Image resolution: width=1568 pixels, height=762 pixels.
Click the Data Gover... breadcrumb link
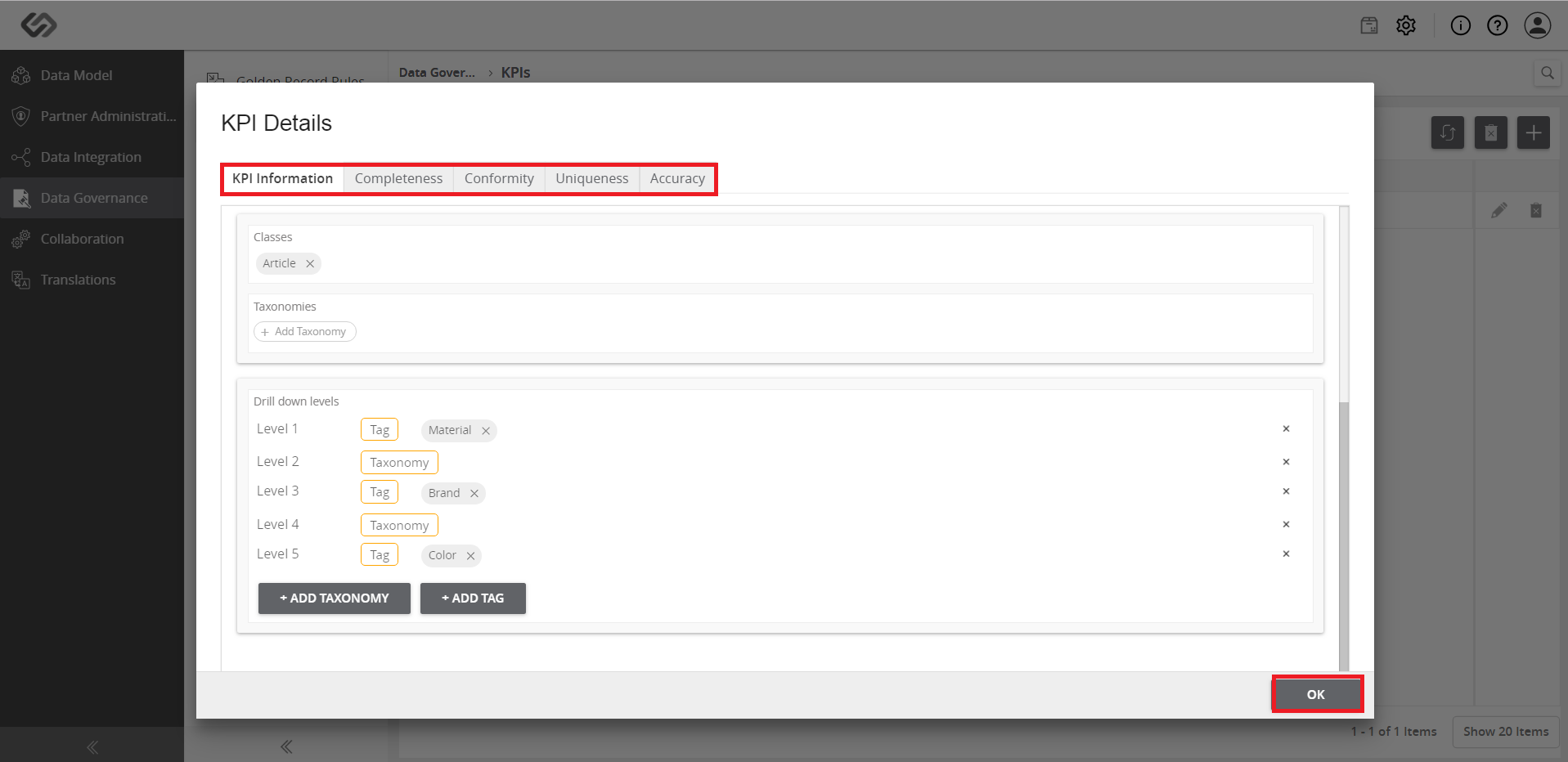point(437,73)
